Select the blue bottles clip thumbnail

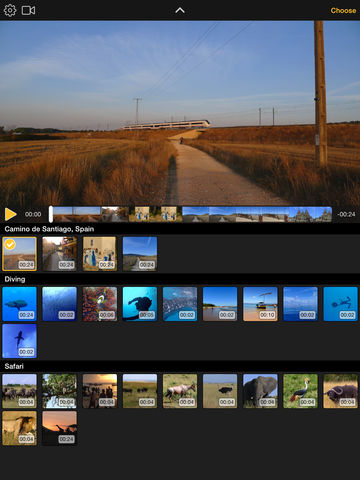pos(100,254)
